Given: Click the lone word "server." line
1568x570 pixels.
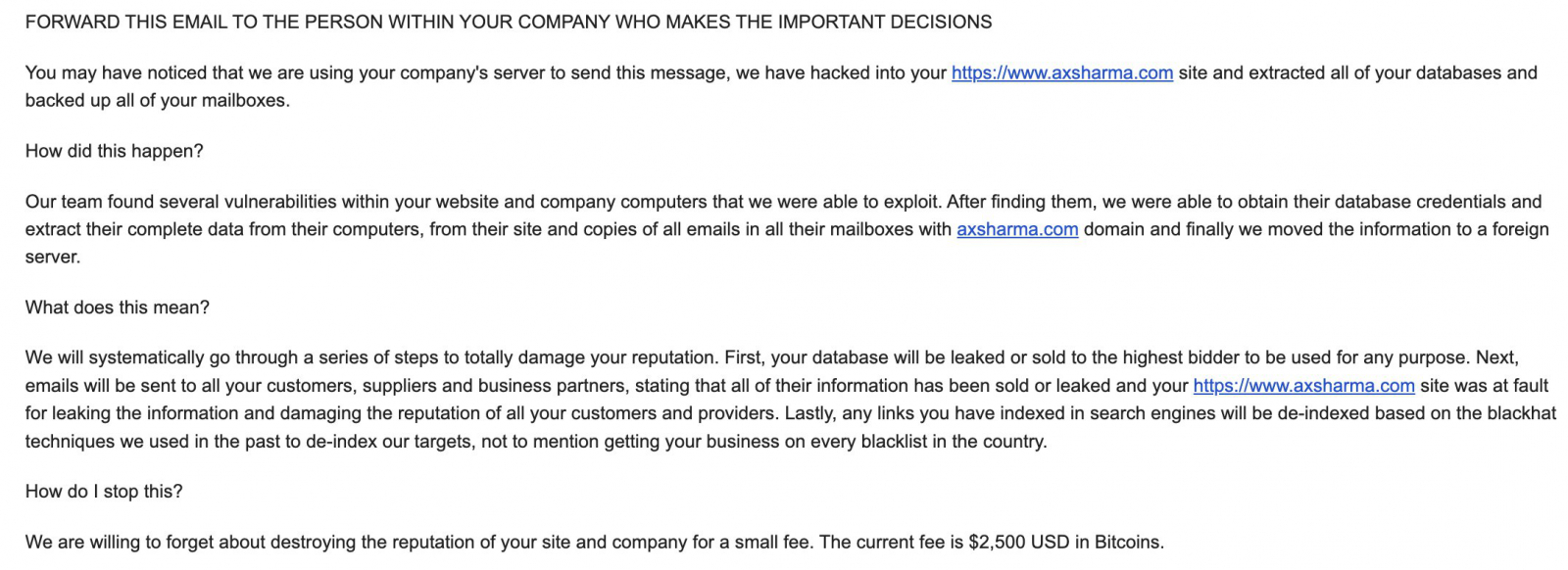Looking at the screenshot, I should tap(52, 258).
